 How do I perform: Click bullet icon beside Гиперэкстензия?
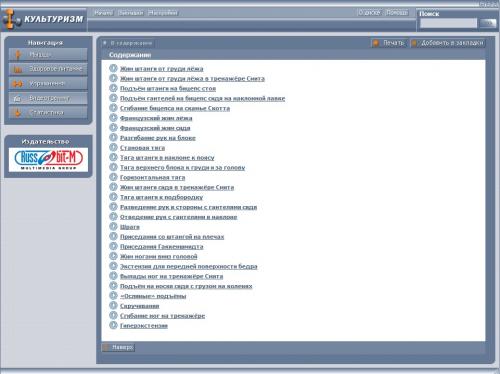tap(113, 325)
